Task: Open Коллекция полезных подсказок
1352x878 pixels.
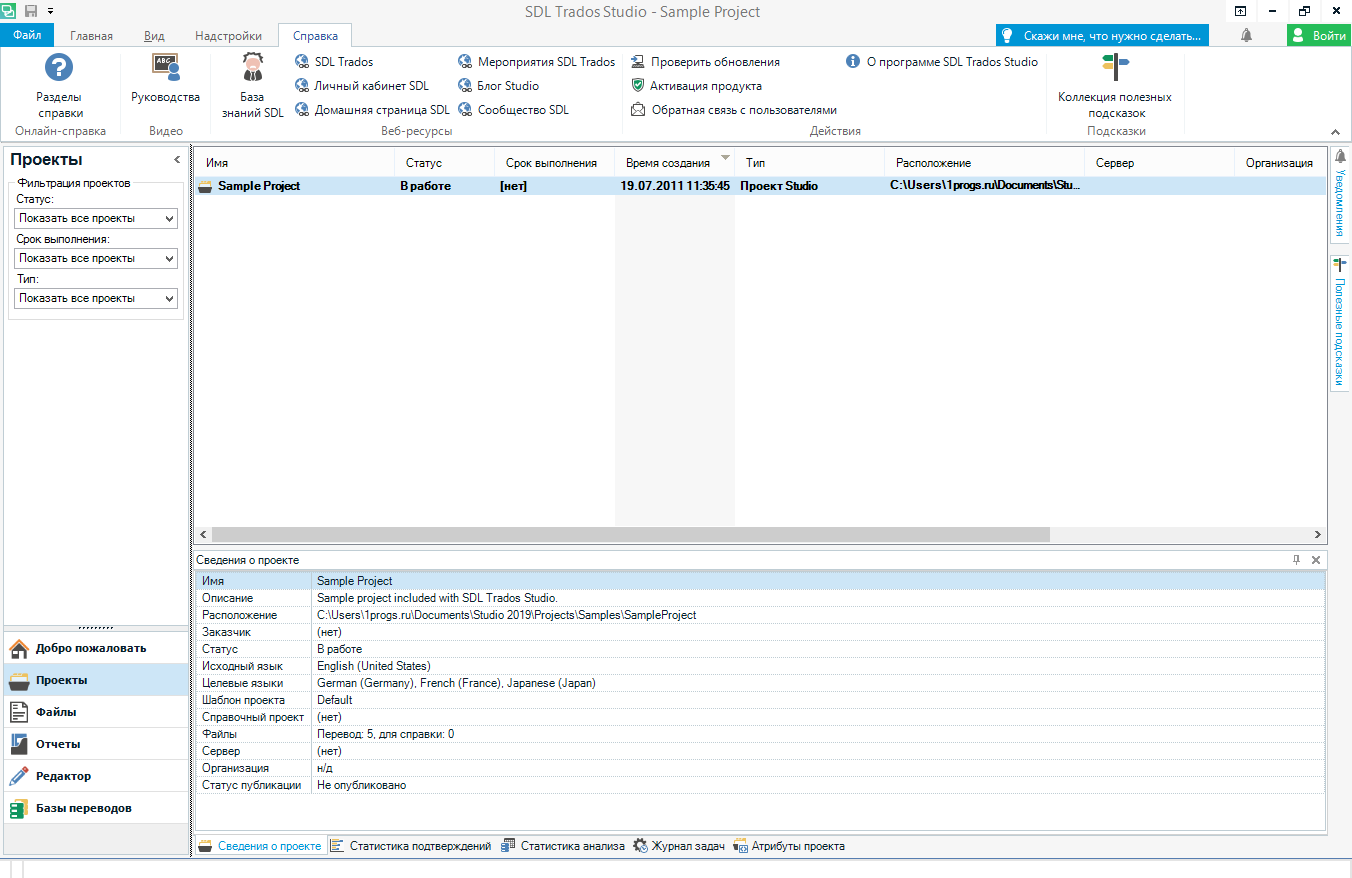Action: pos(1115,87)
